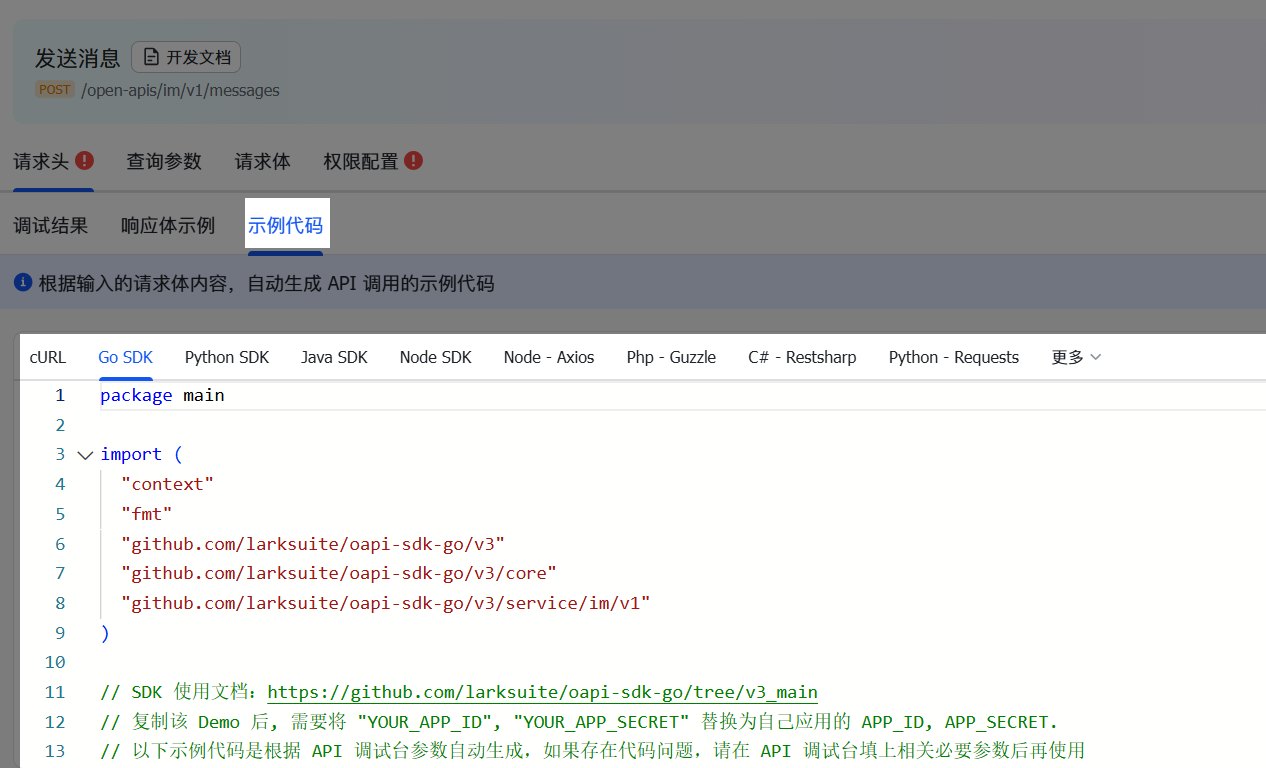The width and height of the screenshot is (1266, 768).
Task: Open the 权限配置 tab
Action: point(360,161)
